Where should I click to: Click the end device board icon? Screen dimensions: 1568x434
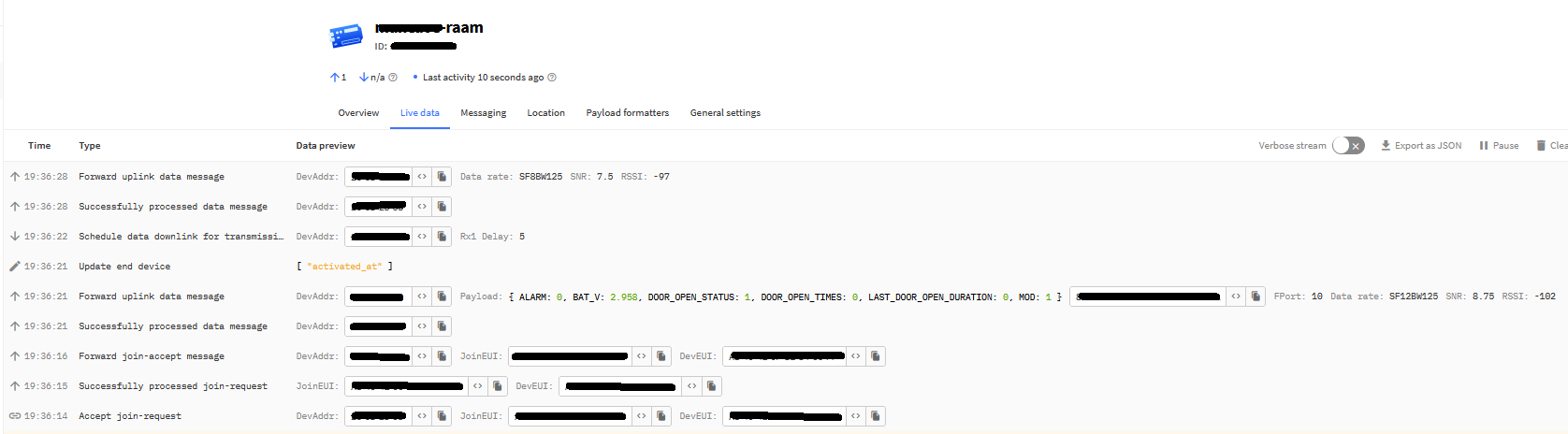click(x=346, y=36)
